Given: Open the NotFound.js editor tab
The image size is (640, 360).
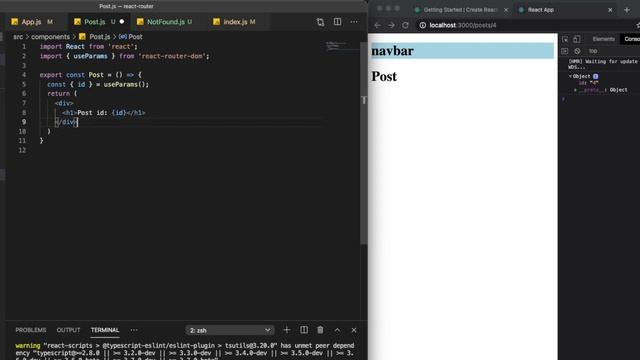Looking at the screenshot, I should 165,22.
